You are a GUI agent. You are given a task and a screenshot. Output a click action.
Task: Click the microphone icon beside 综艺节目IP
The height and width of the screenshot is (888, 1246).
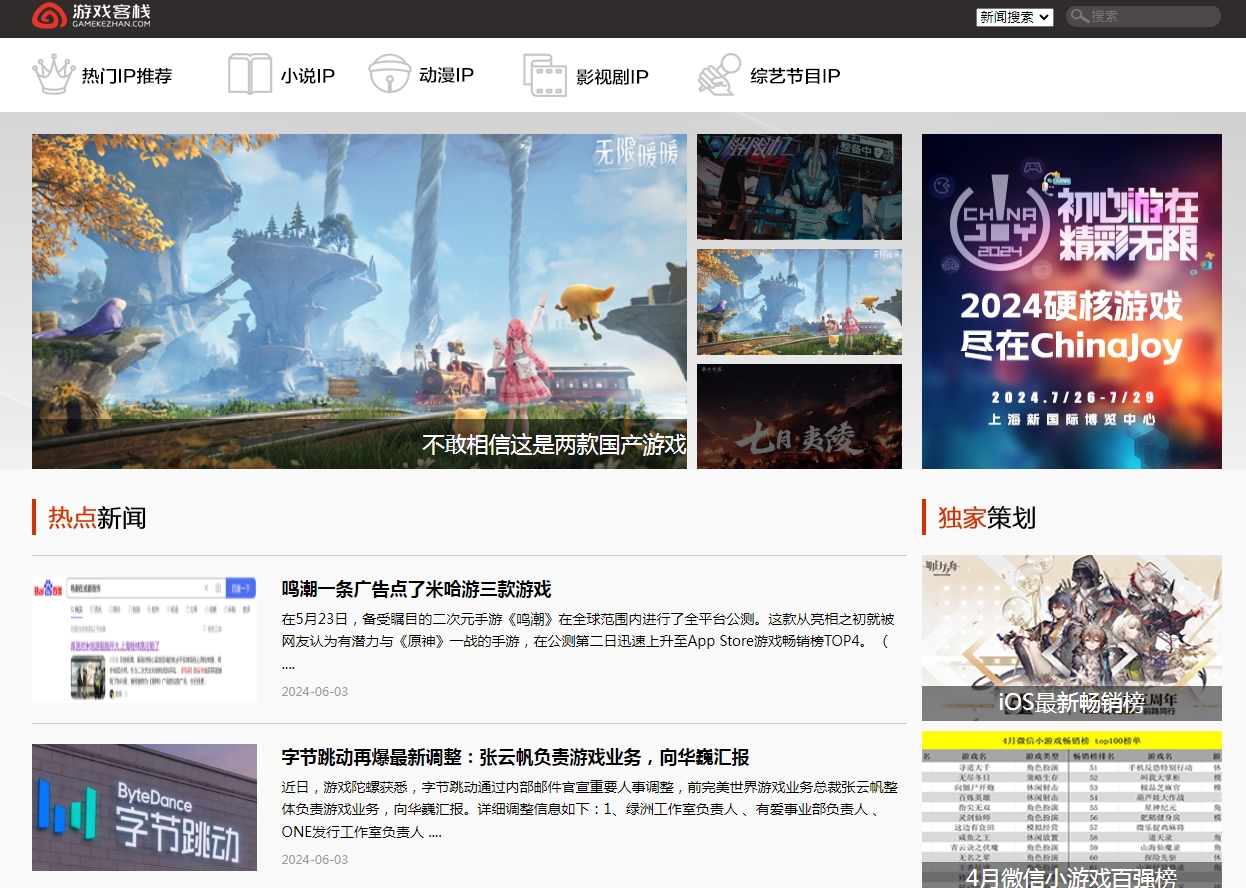click(x=719, y=75)
